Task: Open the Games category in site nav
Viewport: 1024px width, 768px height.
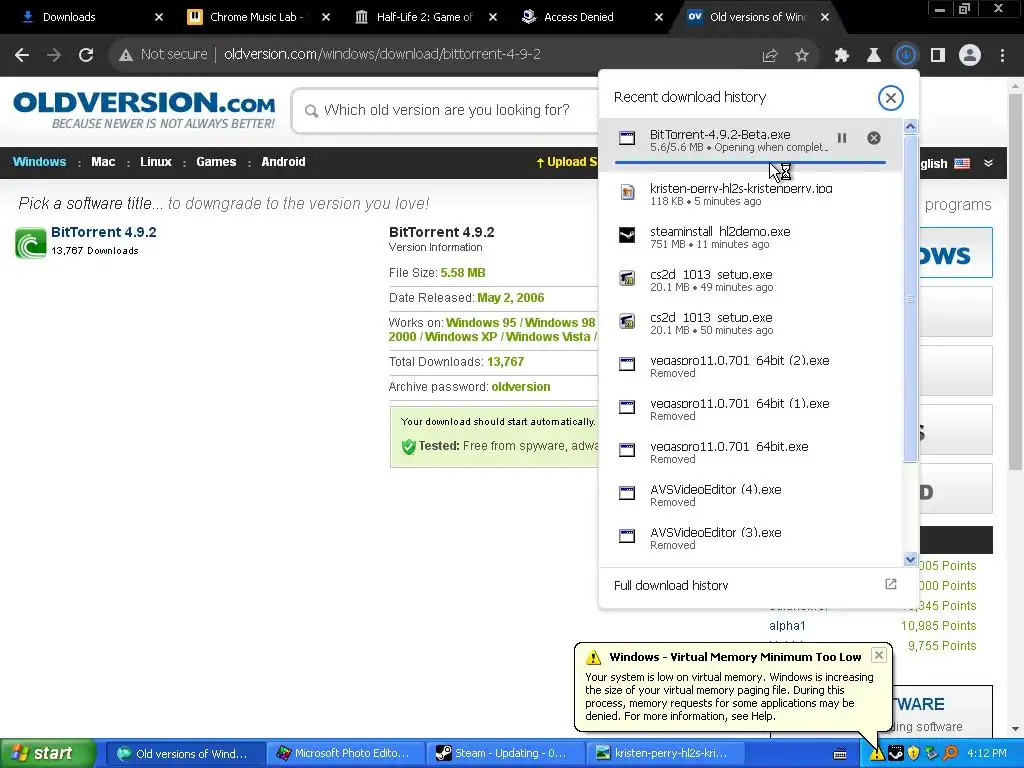Action: [x=216, y=162]
